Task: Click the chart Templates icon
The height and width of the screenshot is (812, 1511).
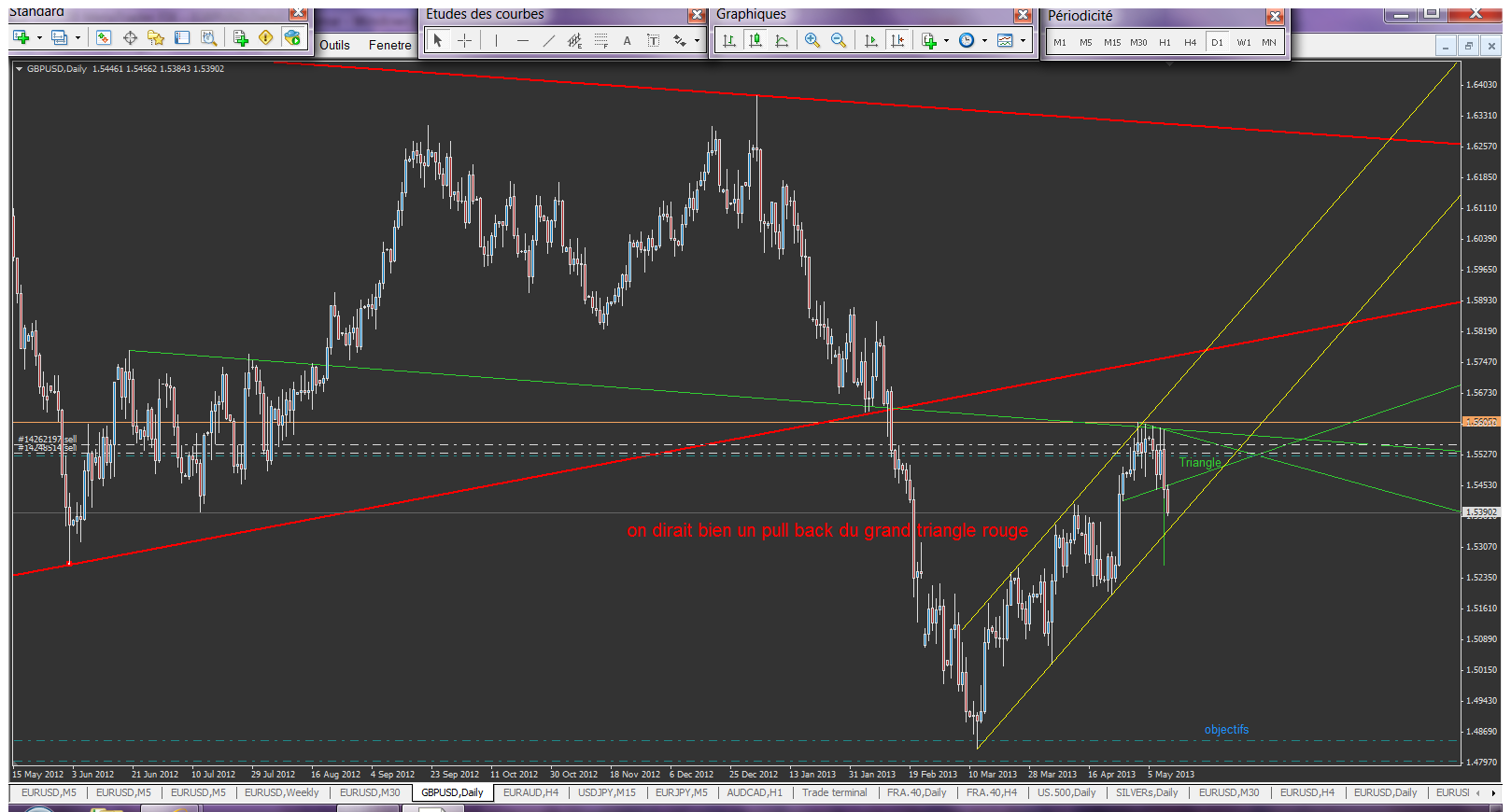Action: click(1005, 40)
